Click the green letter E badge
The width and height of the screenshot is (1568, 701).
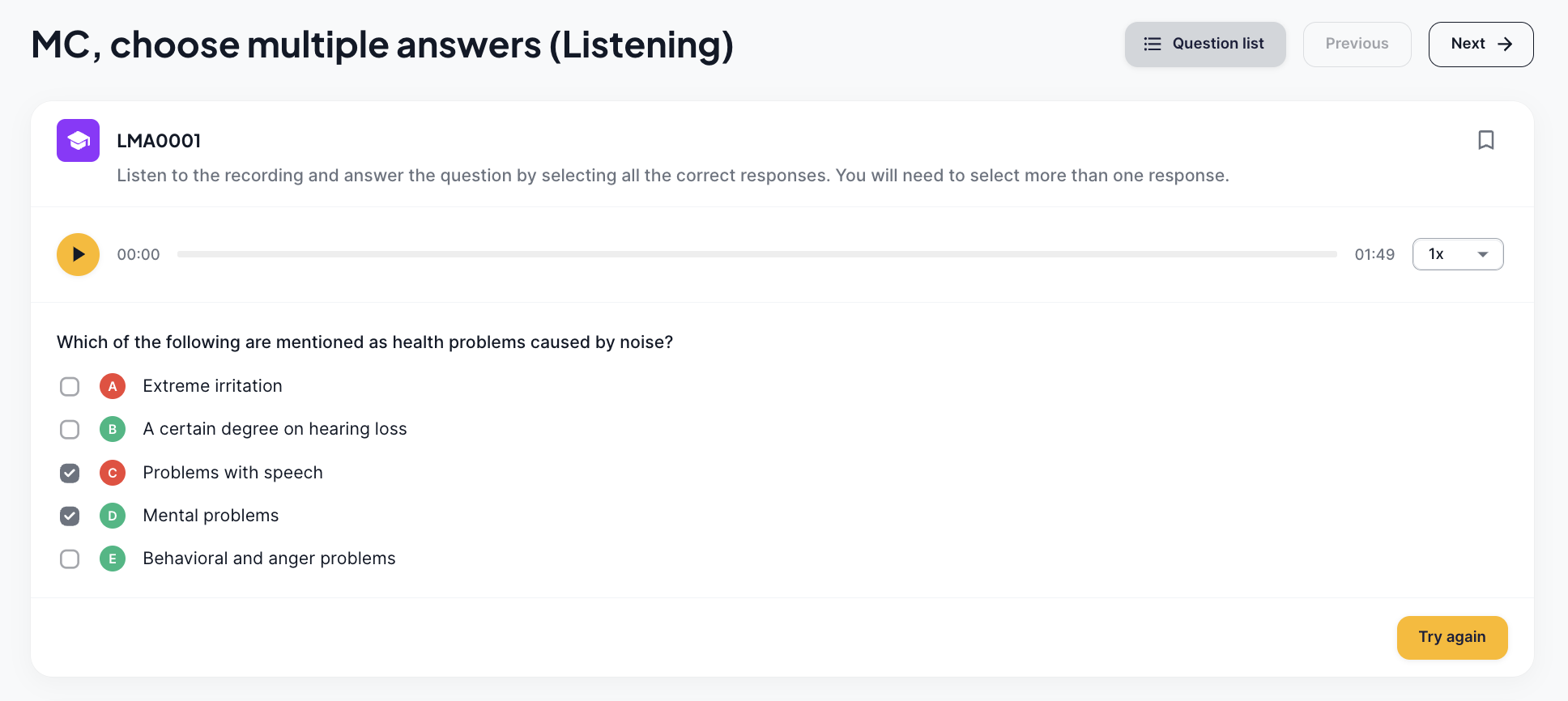point(113,559)
